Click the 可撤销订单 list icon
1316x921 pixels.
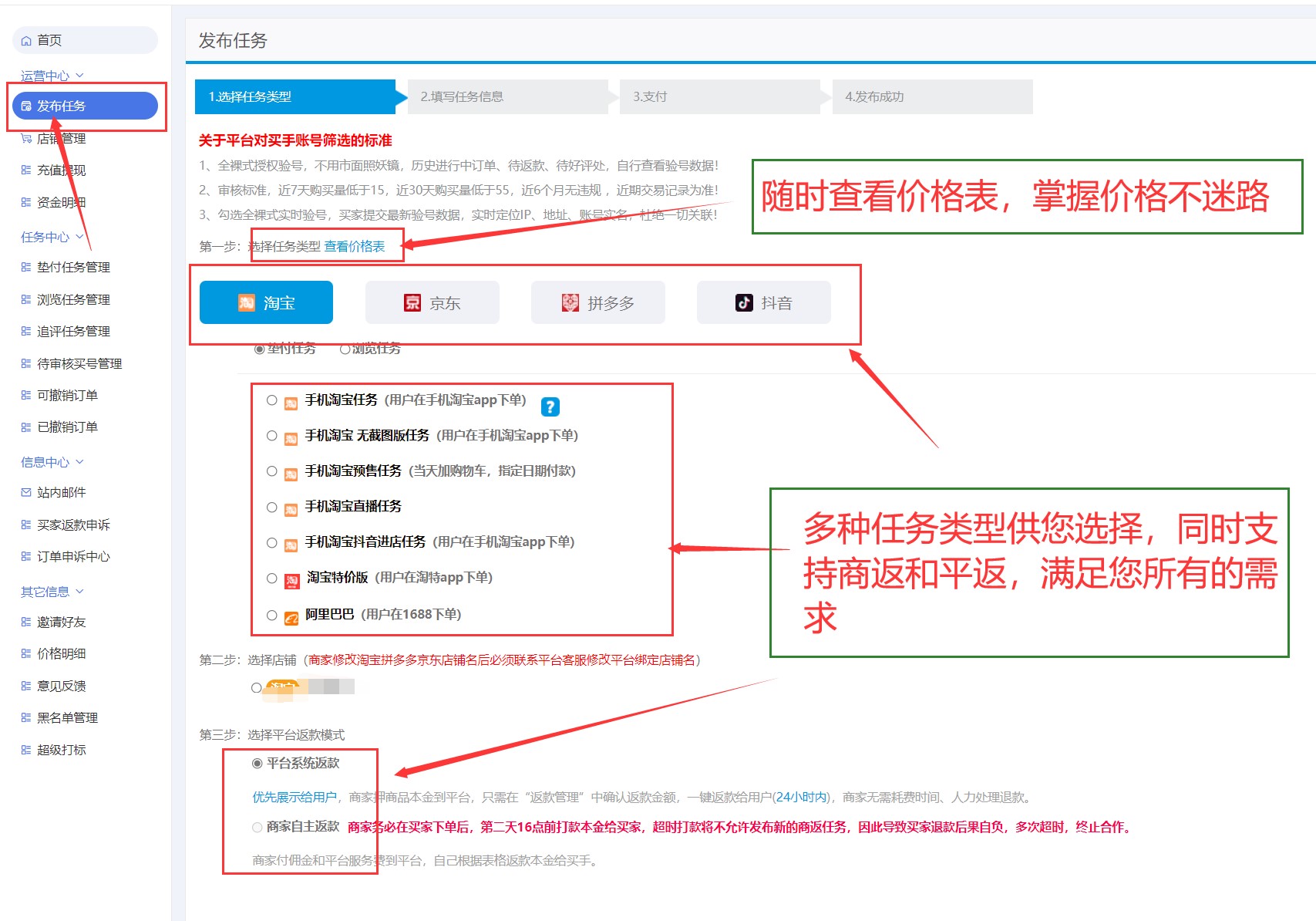(x=26, y=395)
